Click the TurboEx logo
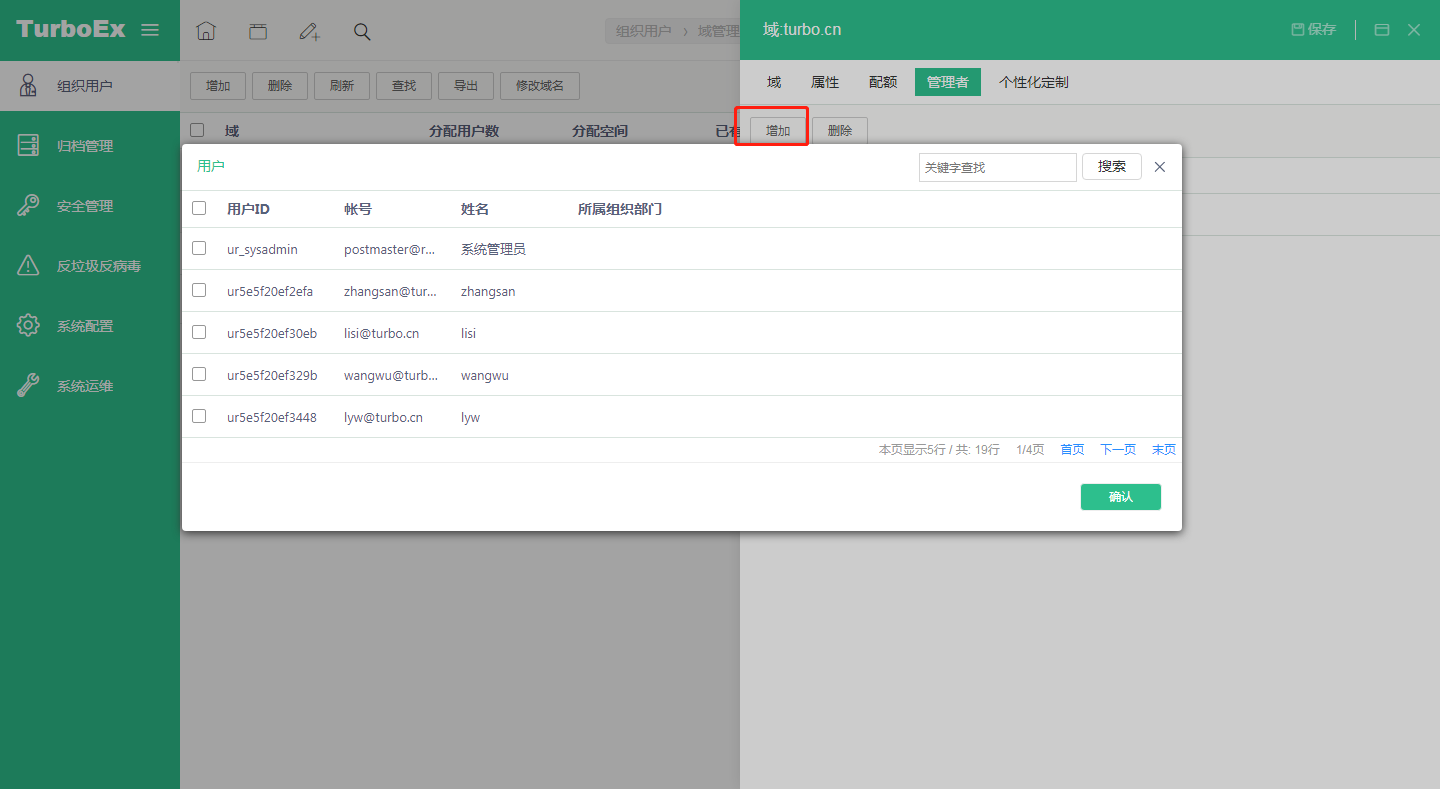Viewport: 1440px width, 789px height. (x=71, y=29)
